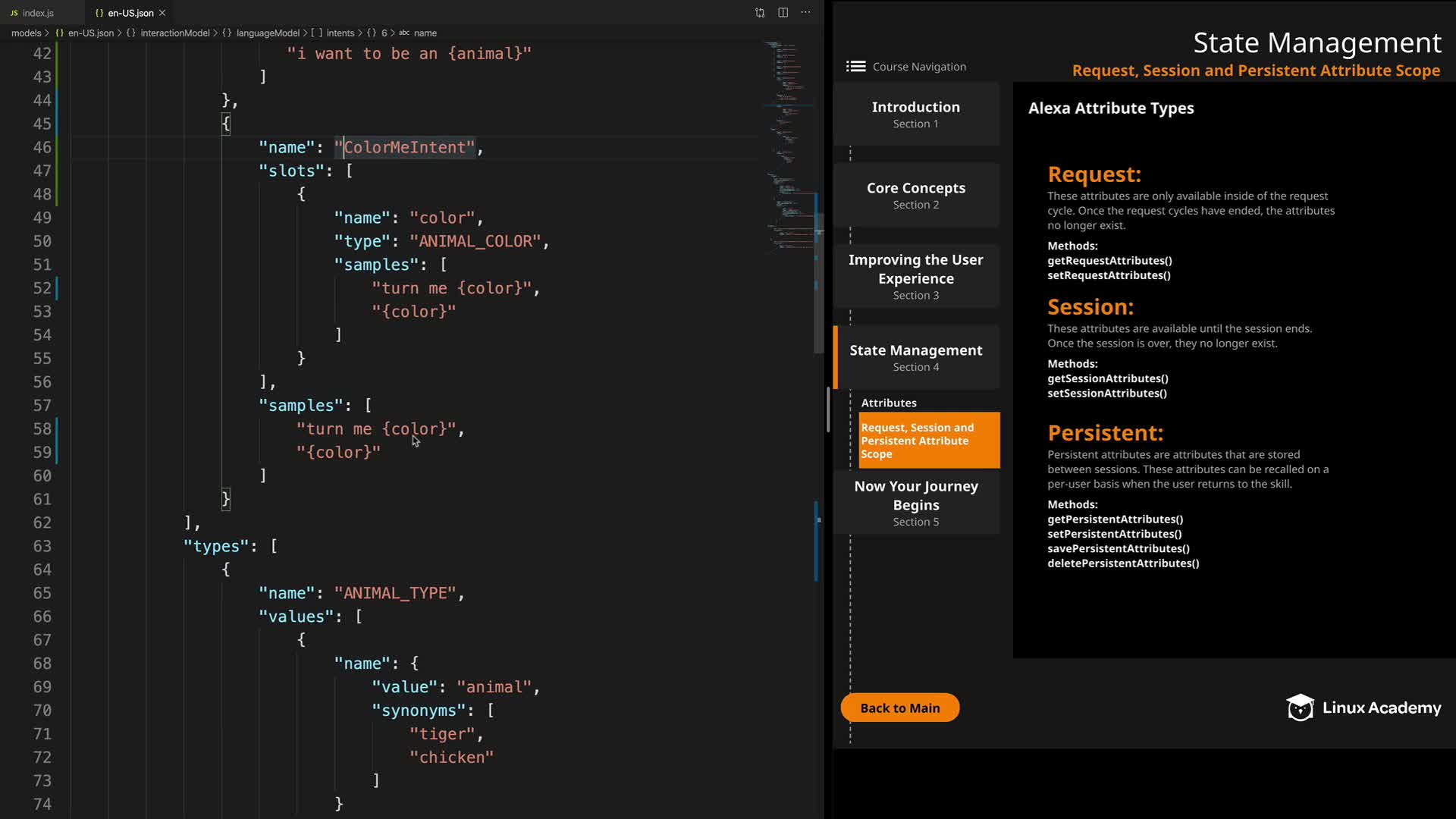1456x819 pixels.
Task: Open changes compare icon in editor toolbar
Action: pos(760,13)
